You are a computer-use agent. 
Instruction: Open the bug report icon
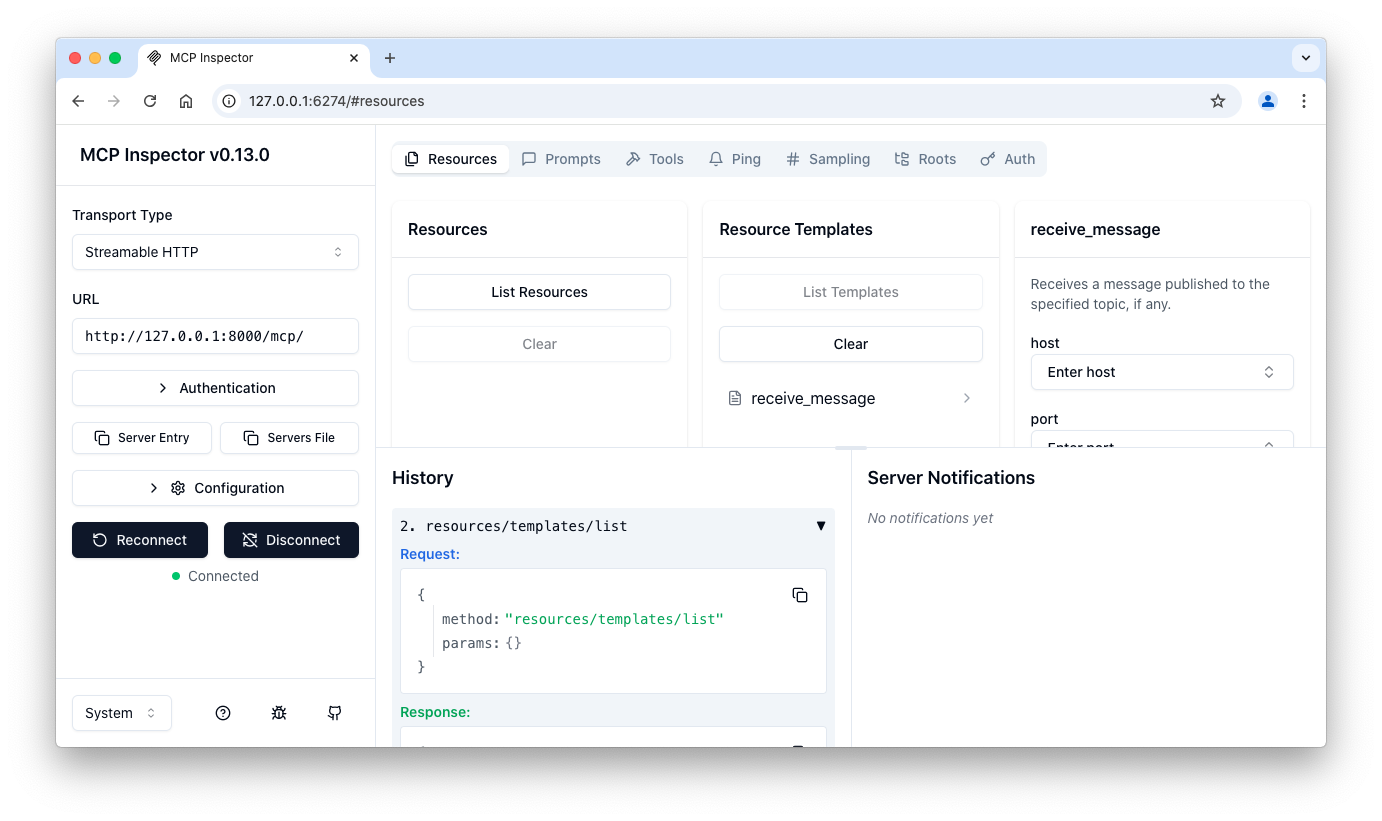[279, 713]
